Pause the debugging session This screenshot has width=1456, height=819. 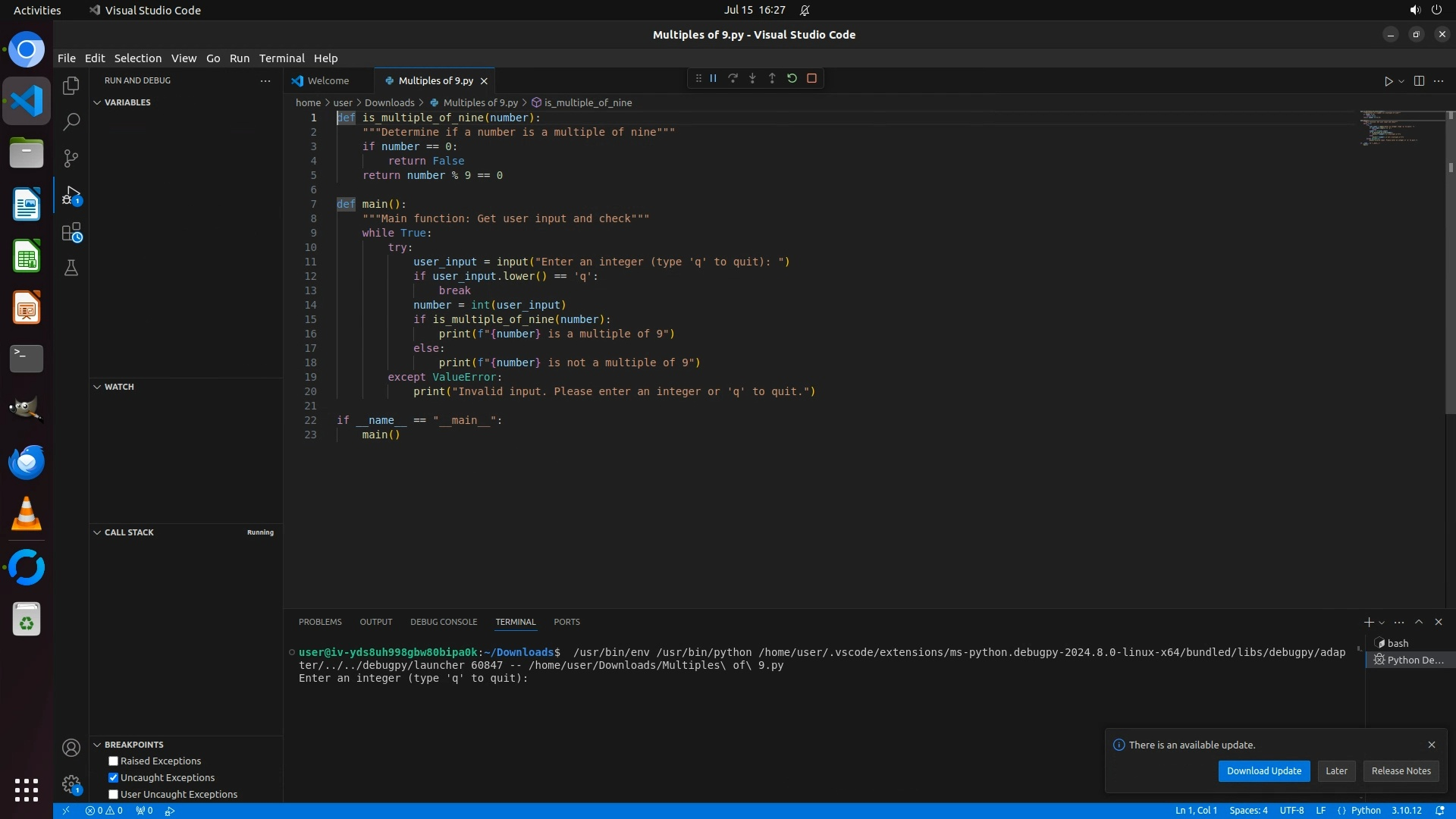click(714, 78)
